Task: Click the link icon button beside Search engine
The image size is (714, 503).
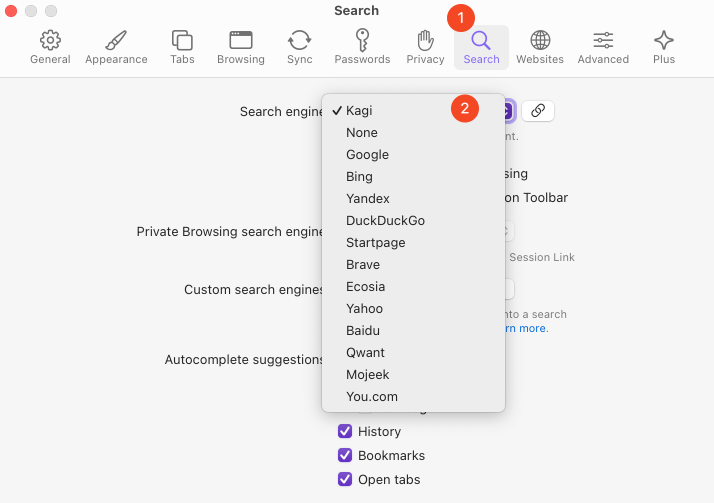Action: pyautogui.click(x=538, y=111)
